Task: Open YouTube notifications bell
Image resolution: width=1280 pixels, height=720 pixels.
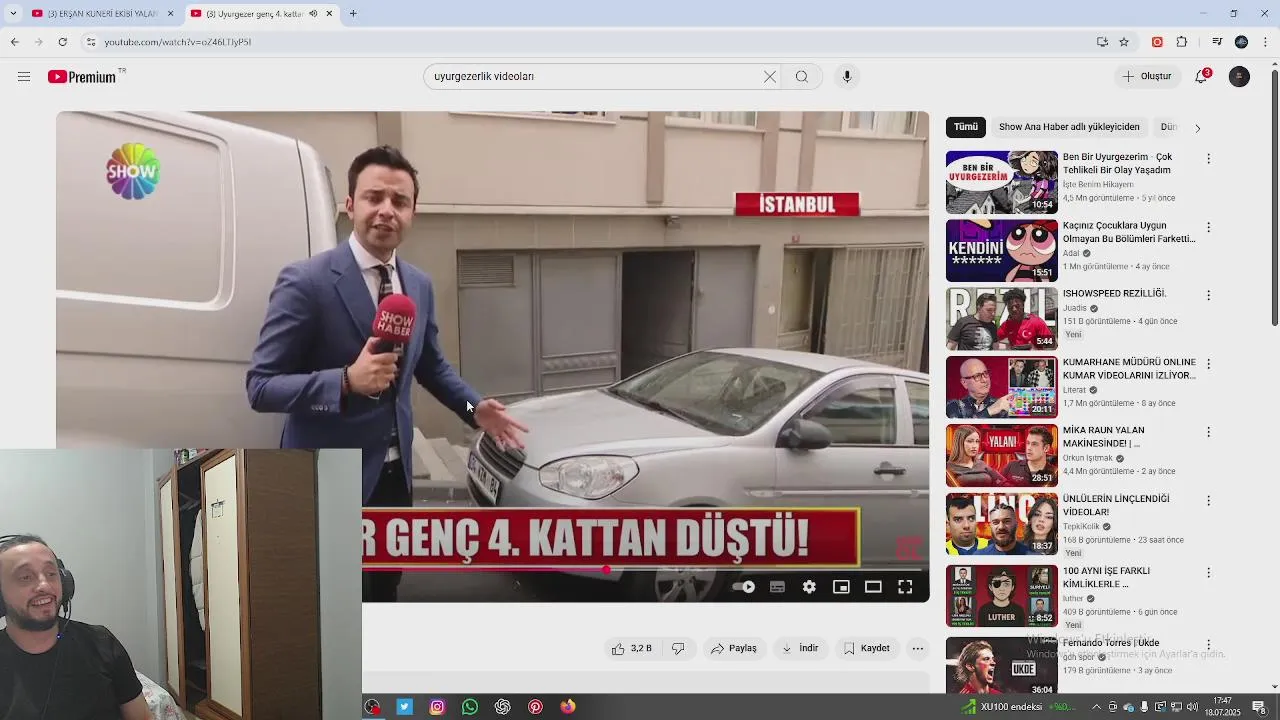Action: 1202,77
